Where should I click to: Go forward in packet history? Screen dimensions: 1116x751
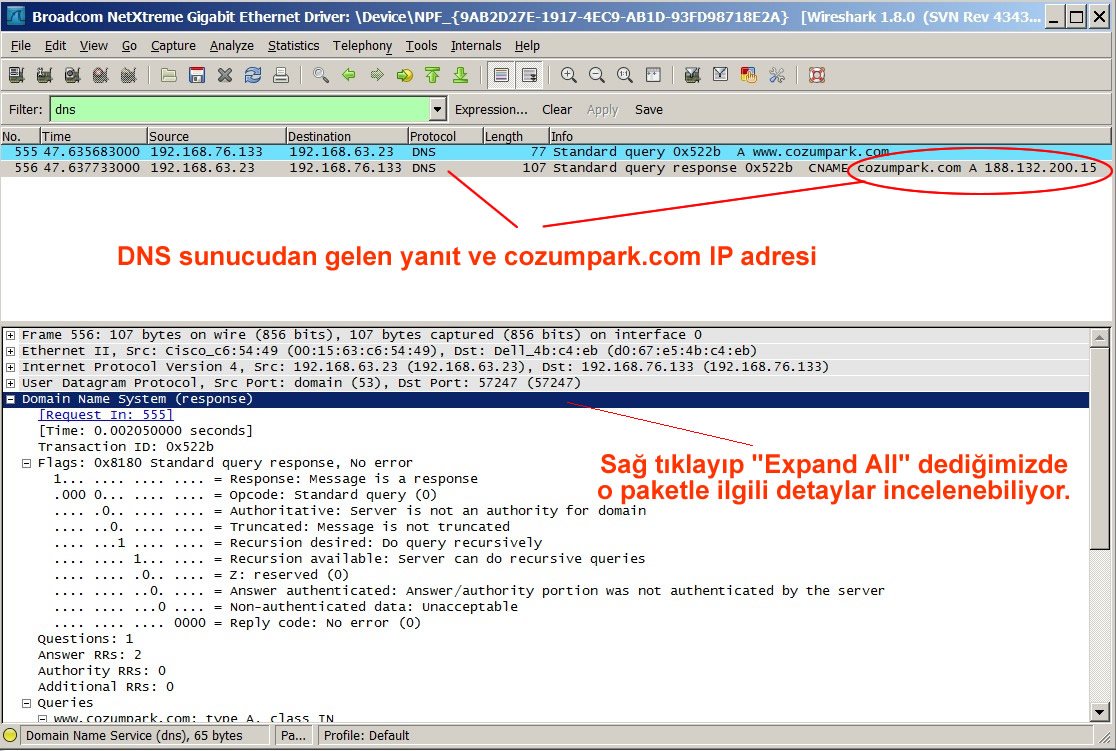377,75
